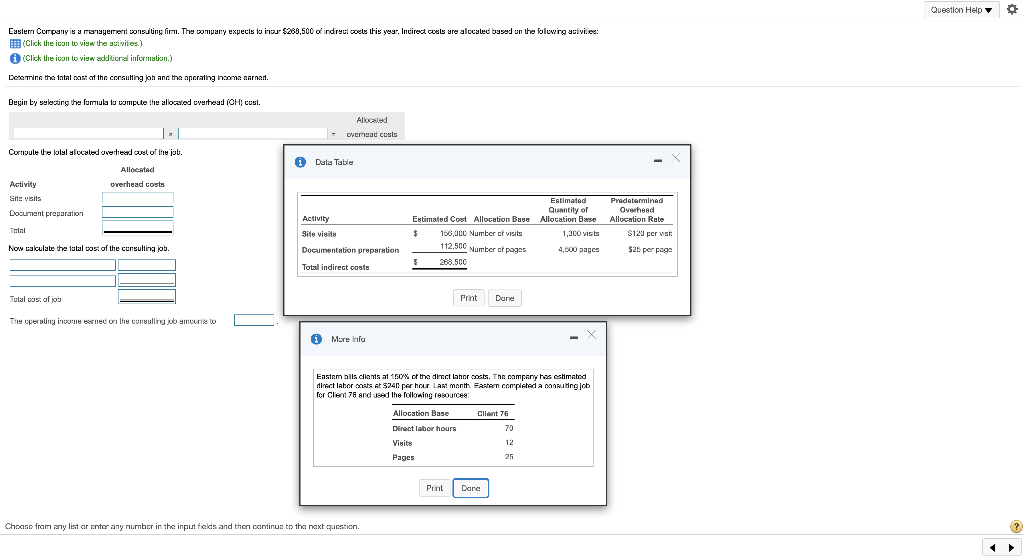
Task: Select 'Total indirect costs' row label
Action: click(x=336, y=267)
